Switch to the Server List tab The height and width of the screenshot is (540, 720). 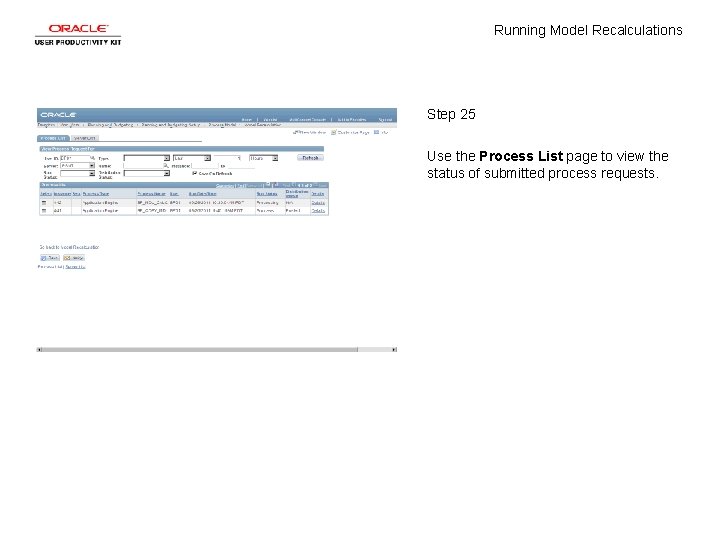click(x=84, y=138)
